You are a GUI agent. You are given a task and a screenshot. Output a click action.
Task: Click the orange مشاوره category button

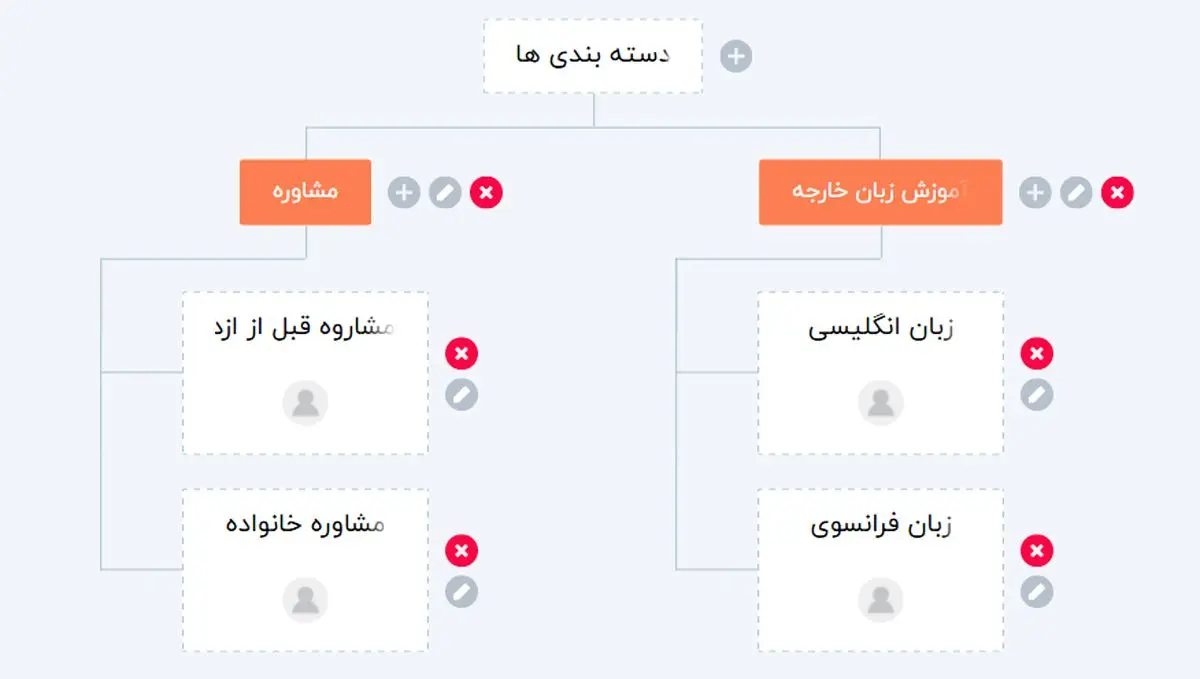click(305, 192)
